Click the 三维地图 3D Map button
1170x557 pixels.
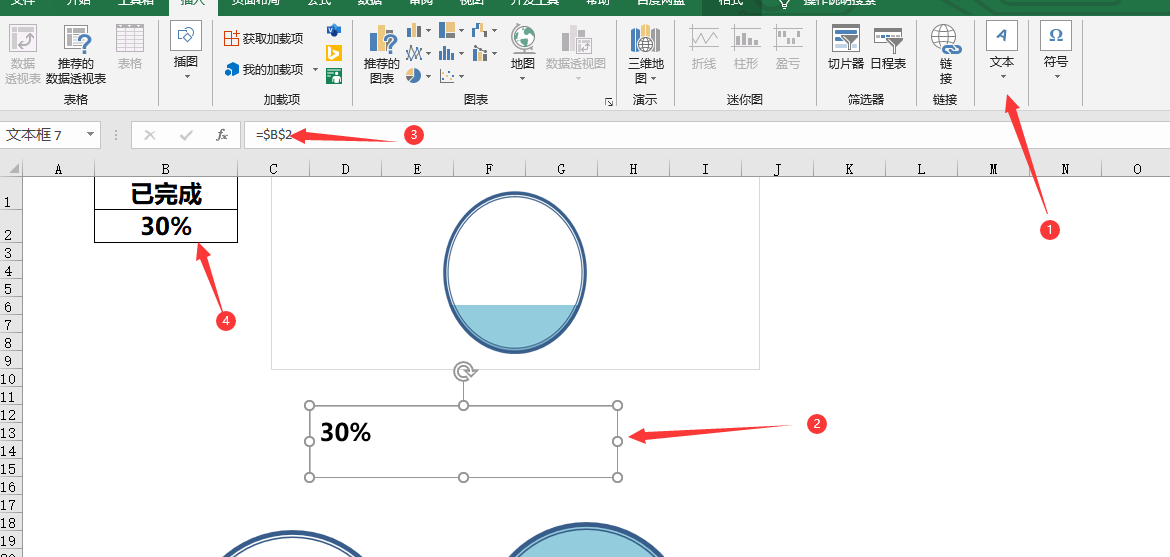646,54
